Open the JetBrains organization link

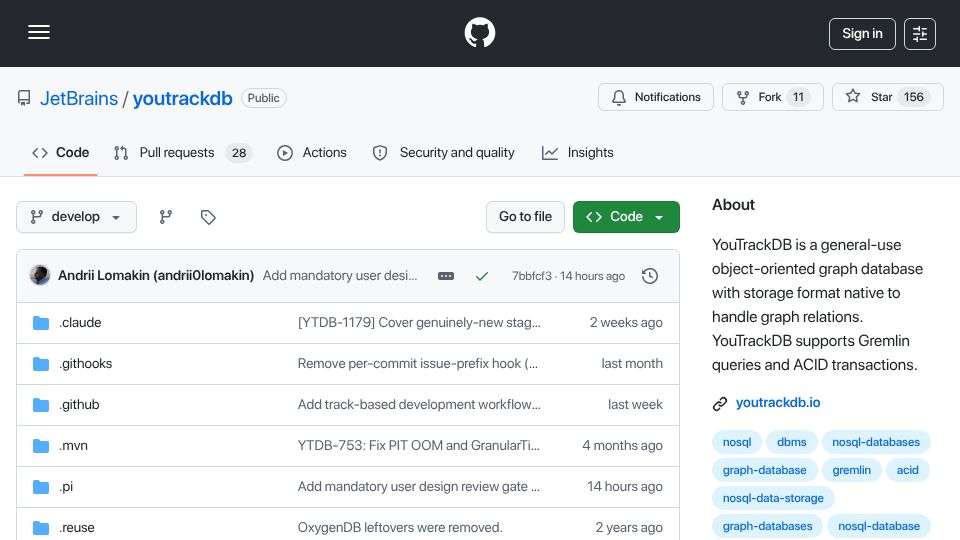tap(79, 98)
